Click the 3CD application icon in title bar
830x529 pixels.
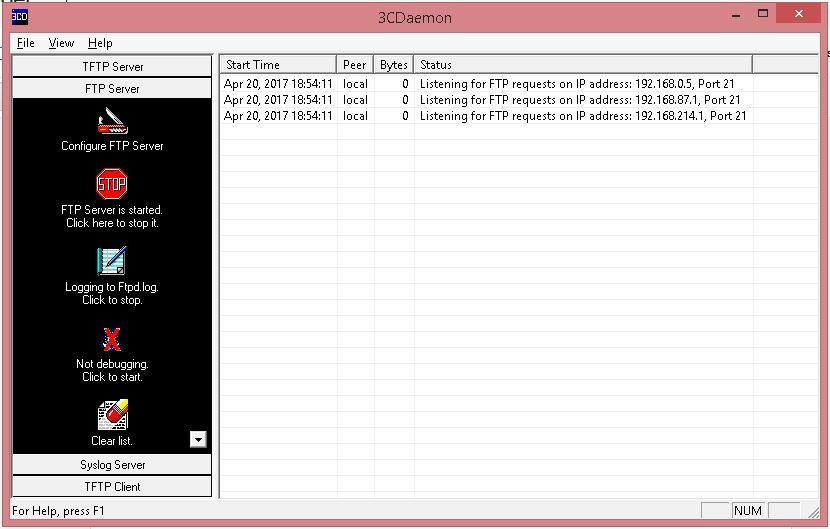point(20,16)
